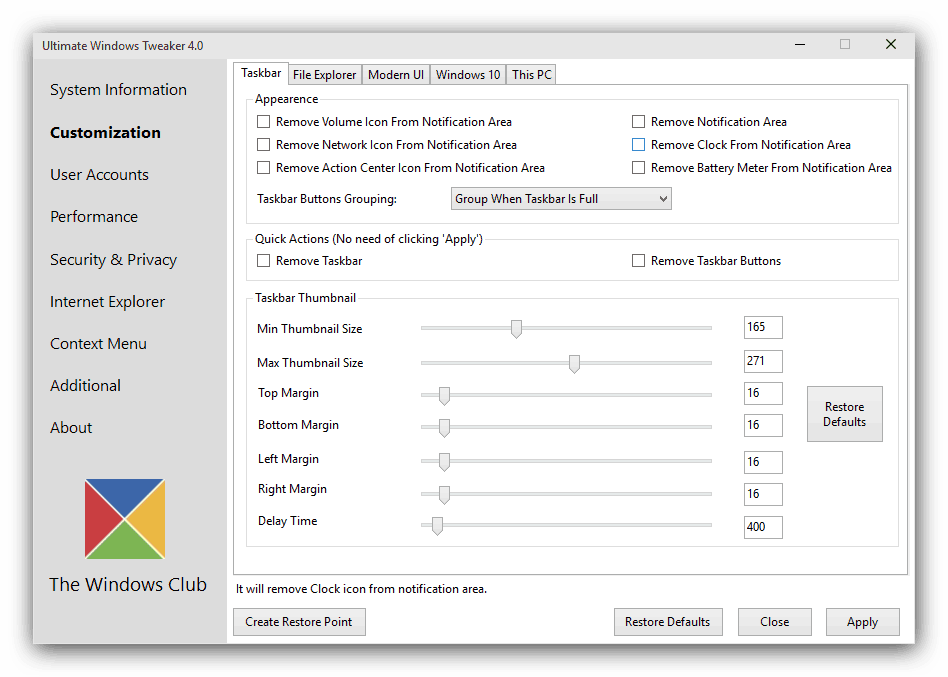
Task: Select Customization in the sidebar
Action: 106,133
